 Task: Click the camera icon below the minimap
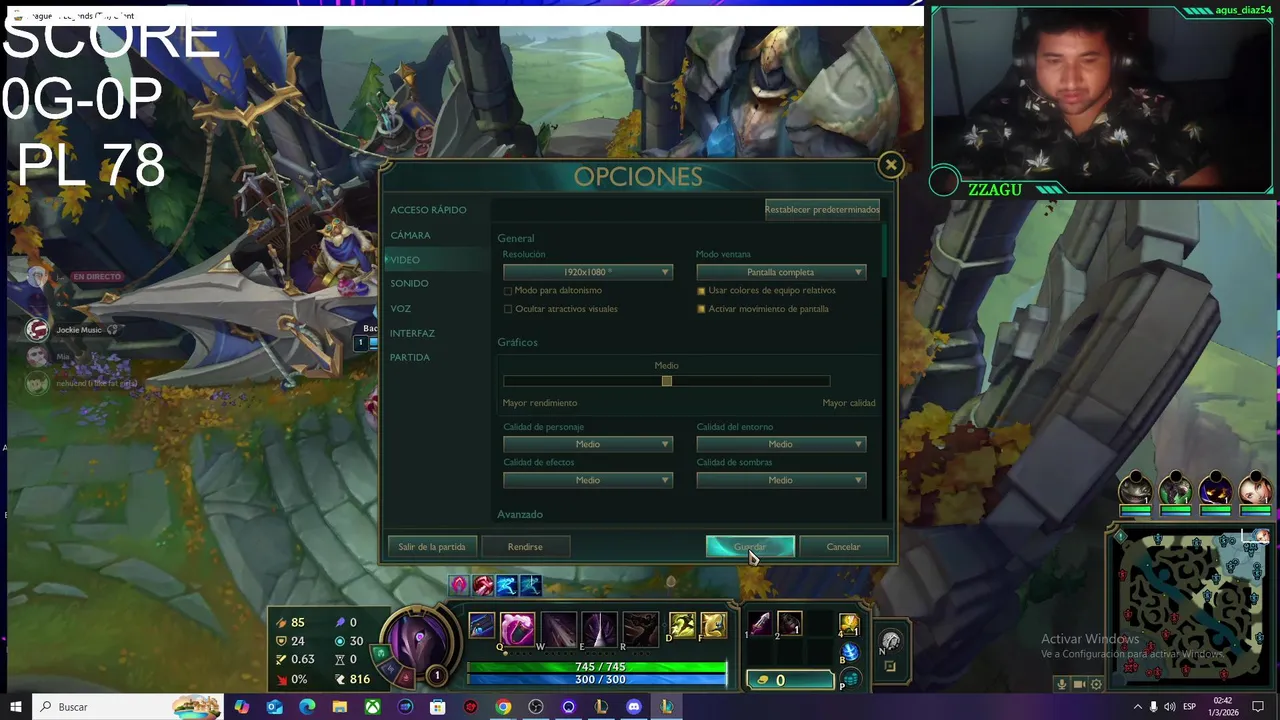(x=1079, y=685)
